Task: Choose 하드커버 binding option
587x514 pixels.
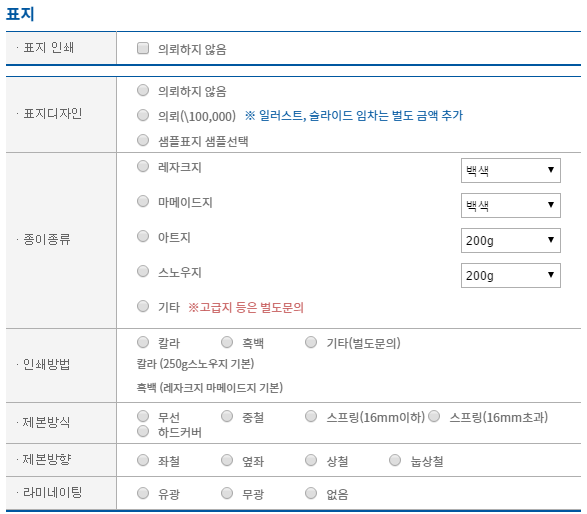Action: pos(143,431)
